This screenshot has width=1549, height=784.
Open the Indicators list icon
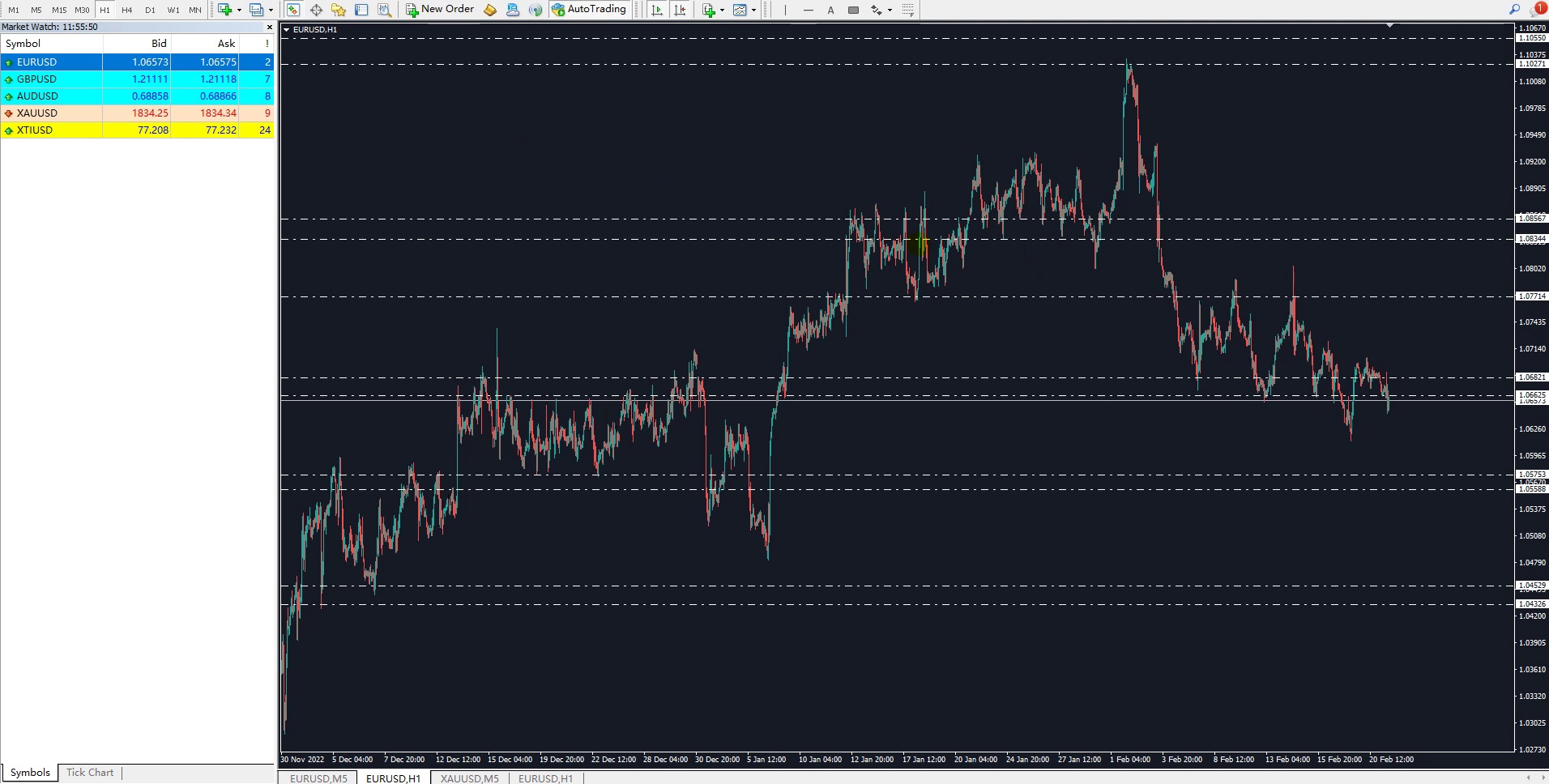(709, 10)
